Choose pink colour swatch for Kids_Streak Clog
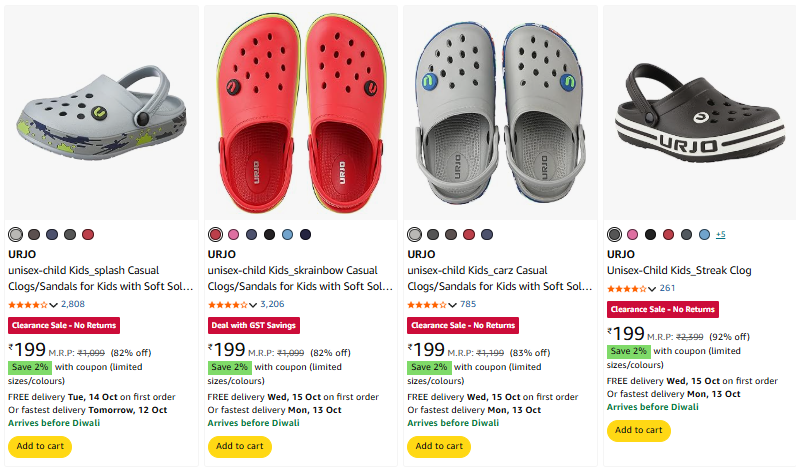Screen dimensions: 796x469 click(x=632, y=234)
